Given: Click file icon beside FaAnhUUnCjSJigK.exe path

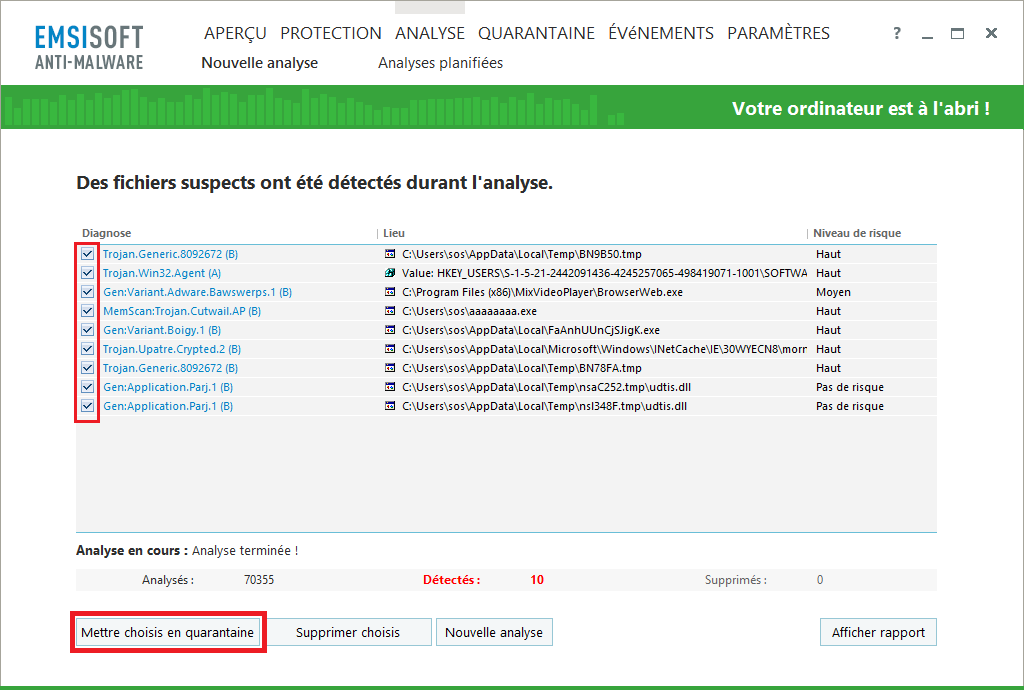Looking at the screenshot, I should click(391, 330).
